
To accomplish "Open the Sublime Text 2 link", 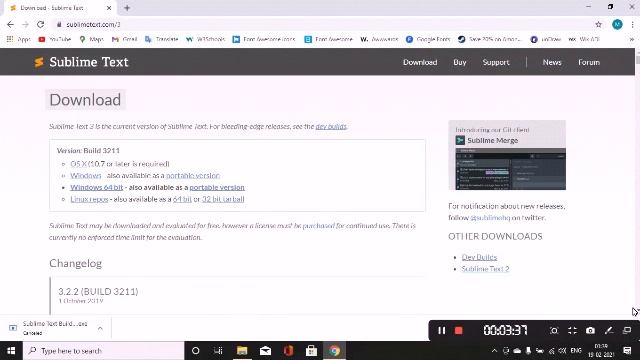I will coord(485,269).
